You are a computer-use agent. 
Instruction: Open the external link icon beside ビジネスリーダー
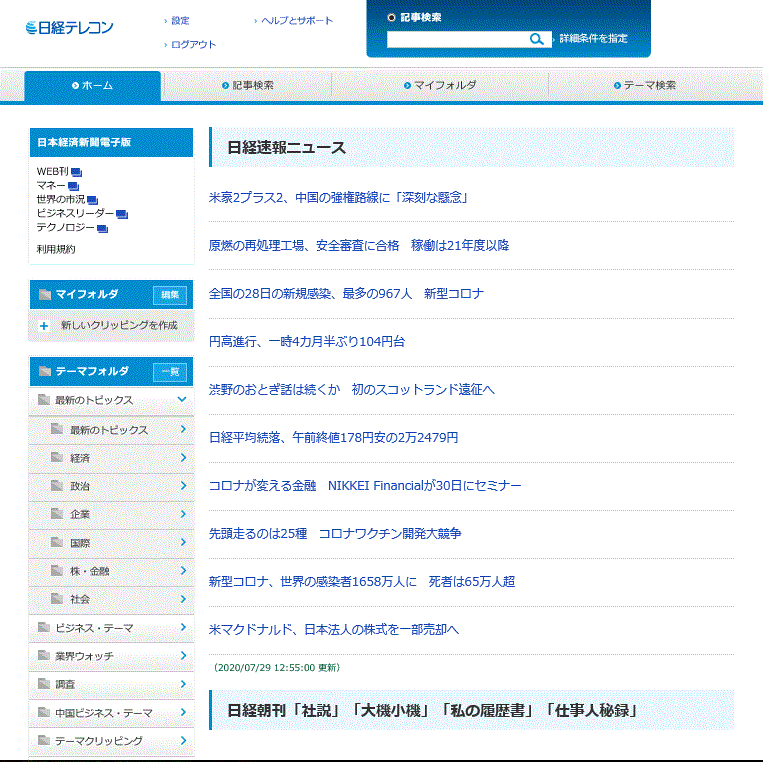[122, 214]
